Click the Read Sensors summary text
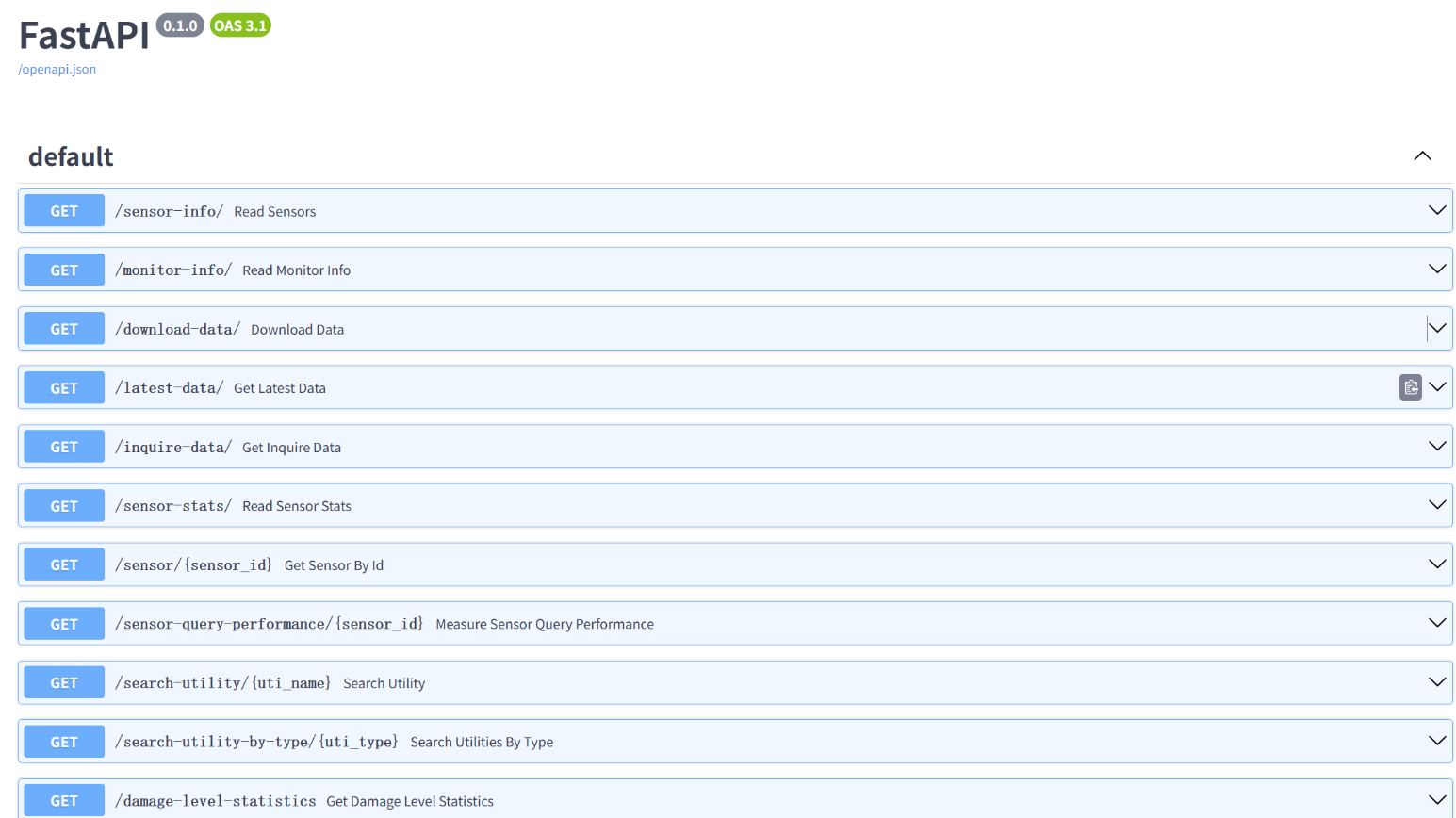This screenshot has height=818, width=1456. click(x=275, y=212)
